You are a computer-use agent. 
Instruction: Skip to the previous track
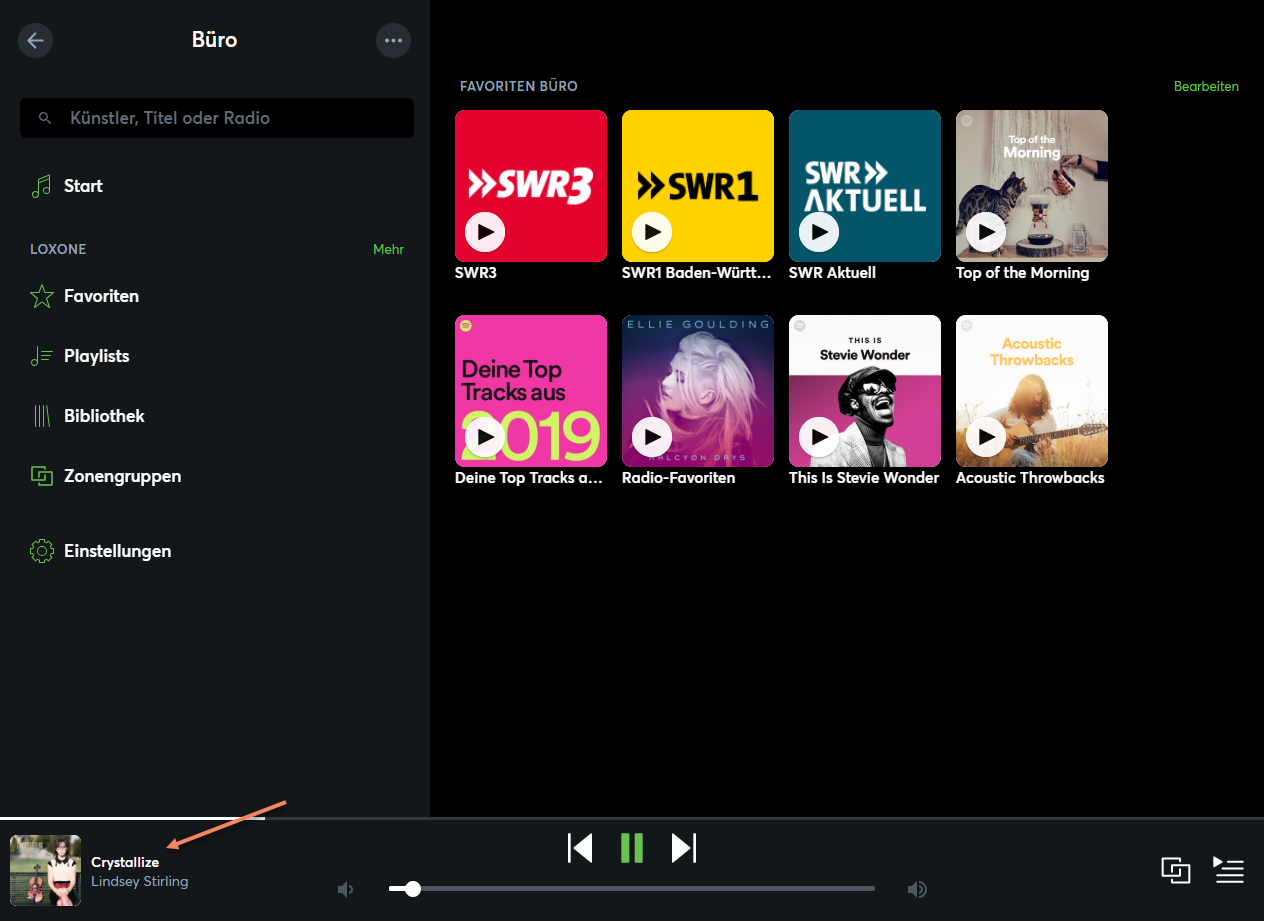pyautogui.click(x=580, y=848)
